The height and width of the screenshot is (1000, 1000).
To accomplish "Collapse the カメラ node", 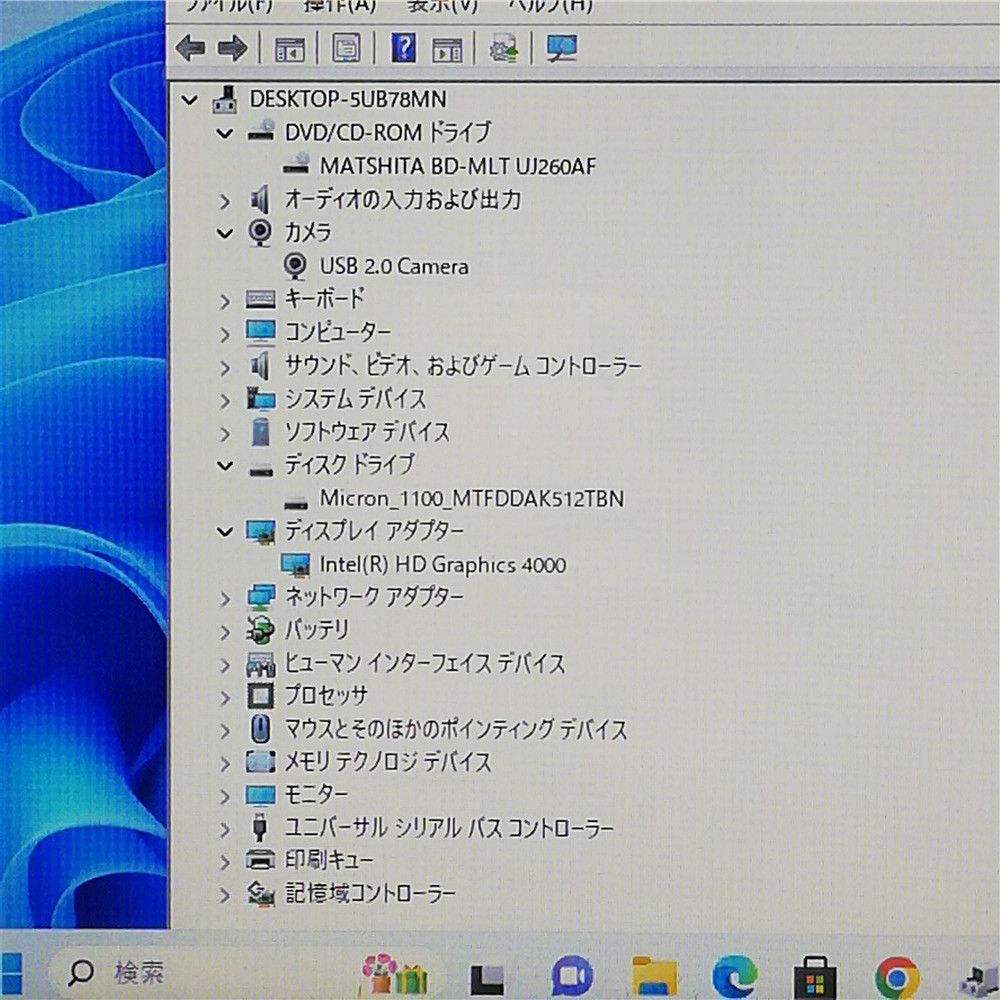I will [224, 233].
